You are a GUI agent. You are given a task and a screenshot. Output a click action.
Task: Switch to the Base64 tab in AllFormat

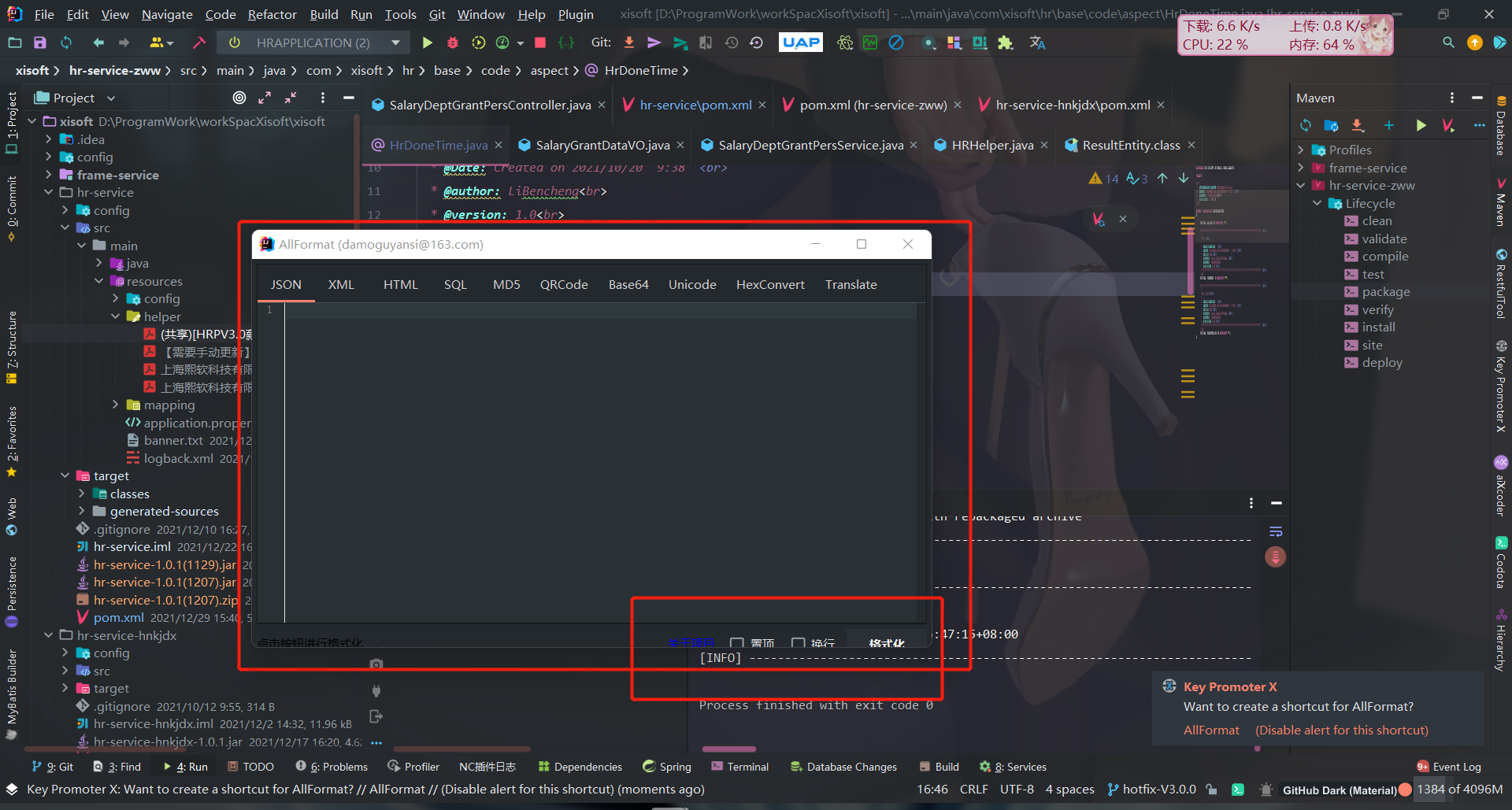click(628, 284)
